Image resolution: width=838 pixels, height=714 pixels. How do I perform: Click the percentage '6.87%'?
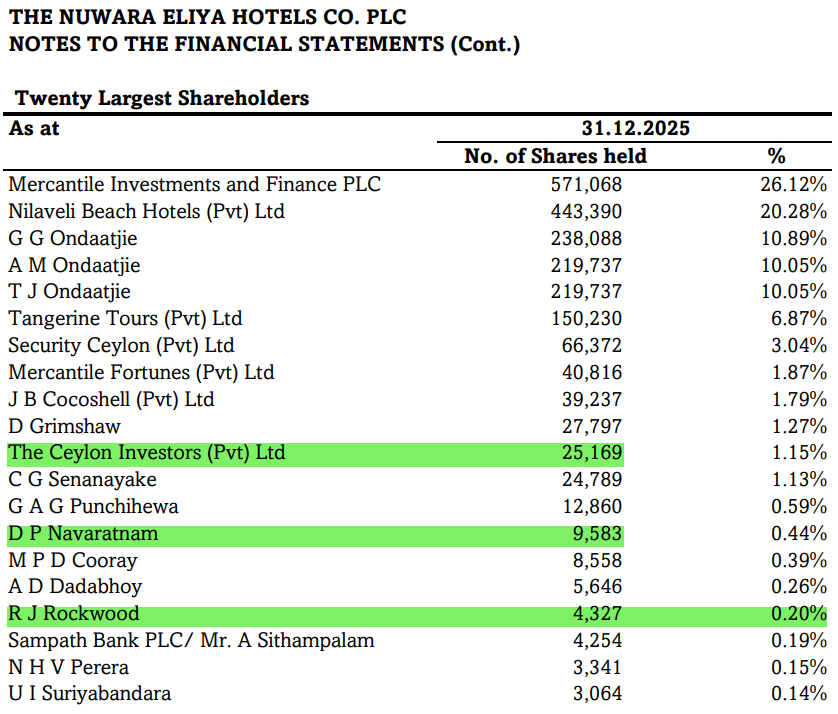coord(799,319)
